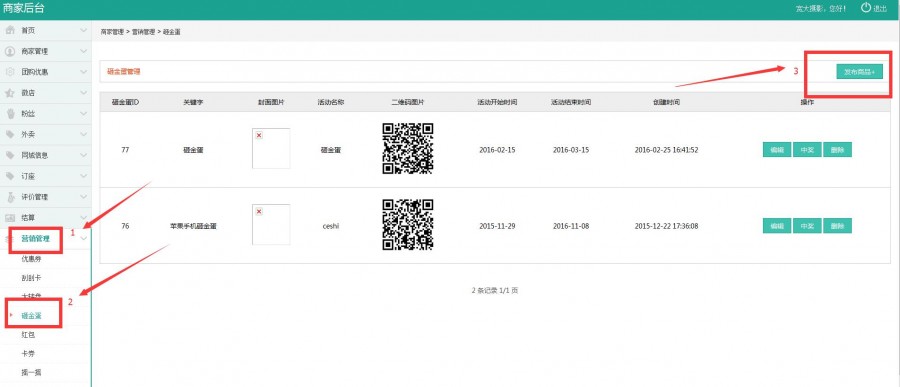Expand the 微店 chevron
The image size is (900, 387).
(84, 92)
